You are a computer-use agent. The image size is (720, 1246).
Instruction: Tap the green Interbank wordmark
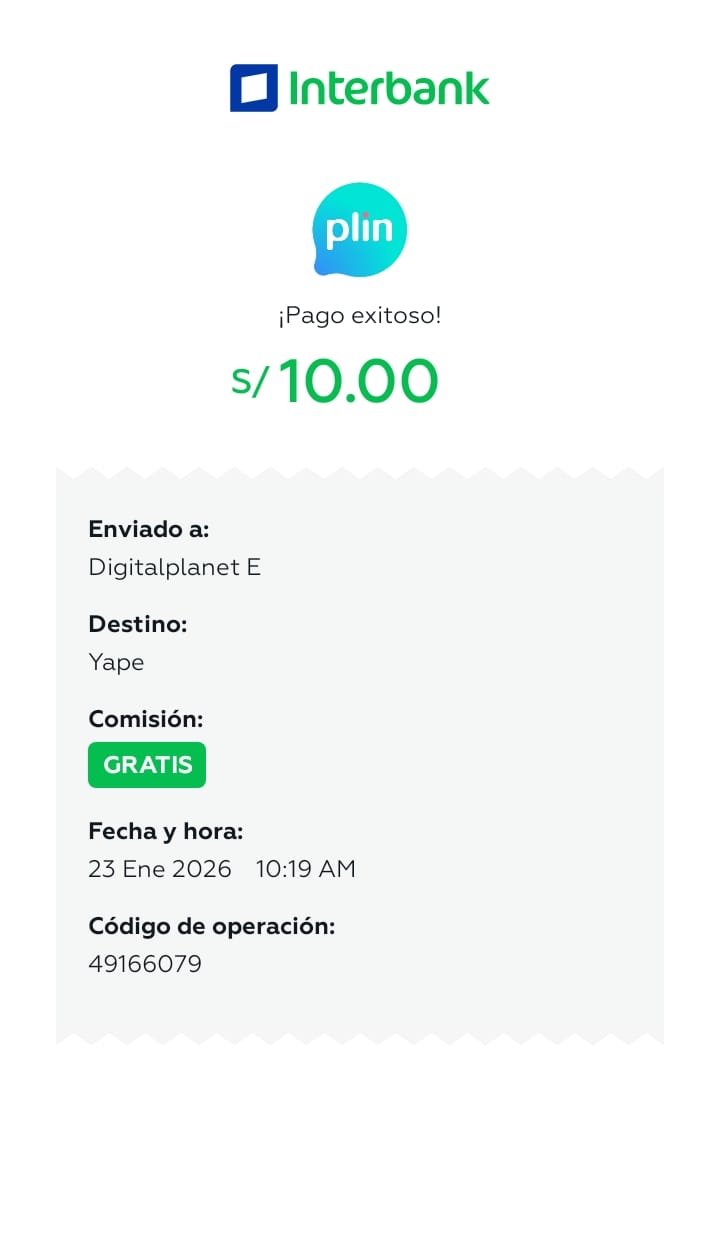[x=389, y=88]
